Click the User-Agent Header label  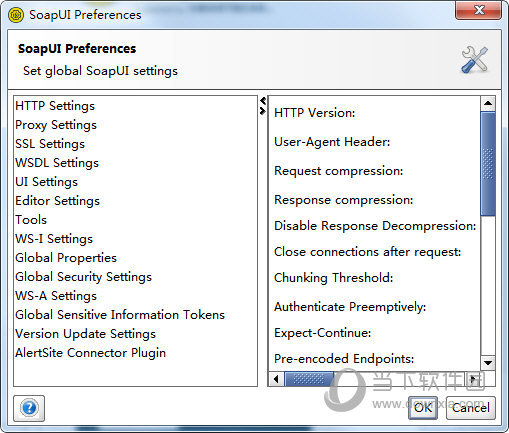coord(332,142)
